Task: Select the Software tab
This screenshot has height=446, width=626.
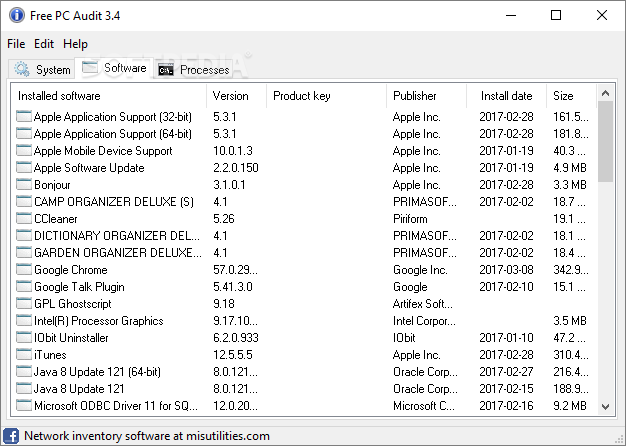Action: pyautogui.click(x=114, y=68)
